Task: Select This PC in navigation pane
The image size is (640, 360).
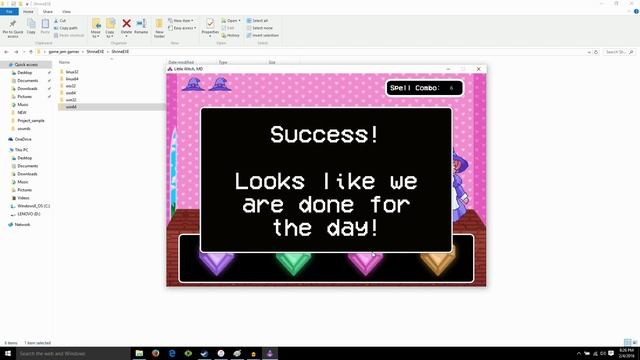Action: [21, 150]
